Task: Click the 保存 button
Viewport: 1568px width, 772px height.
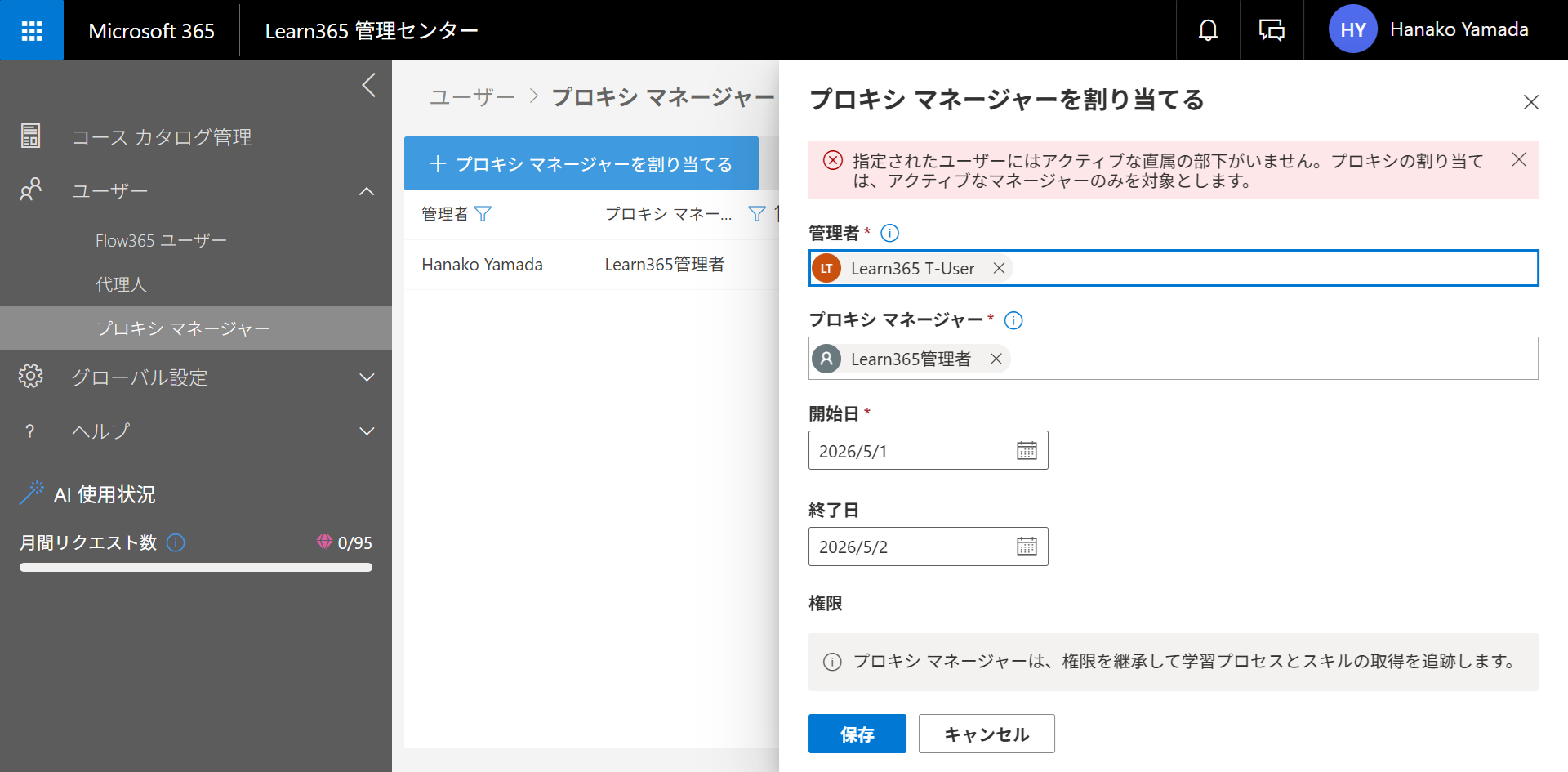Action: tap(857, 734)
